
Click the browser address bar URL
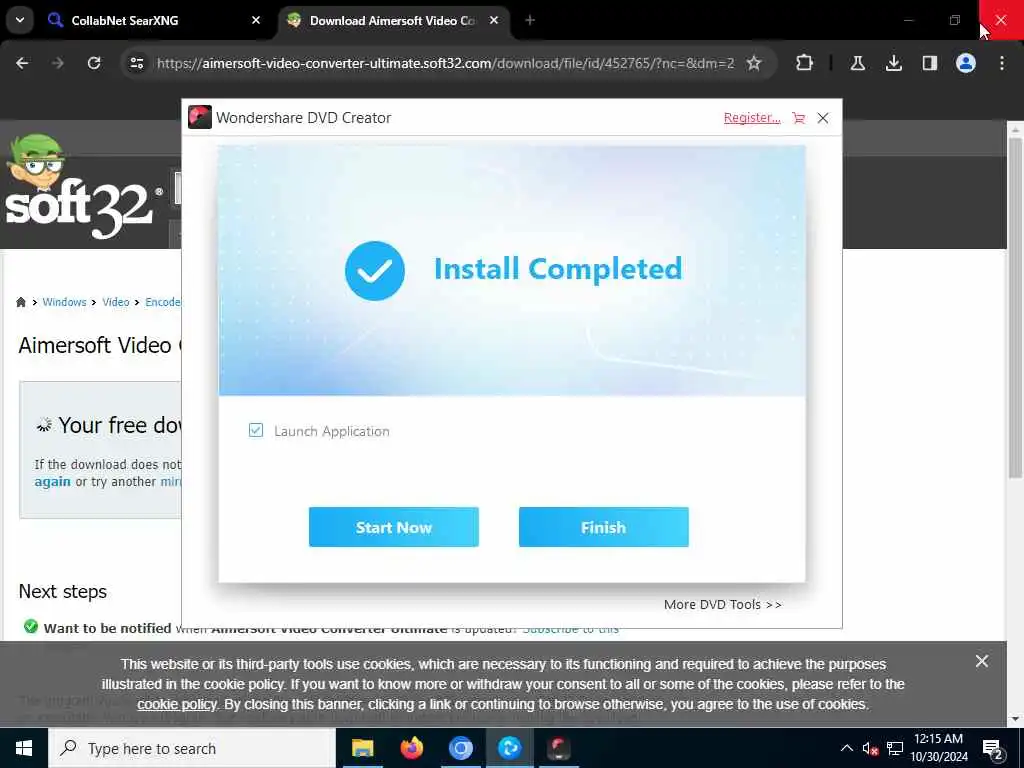445,63
